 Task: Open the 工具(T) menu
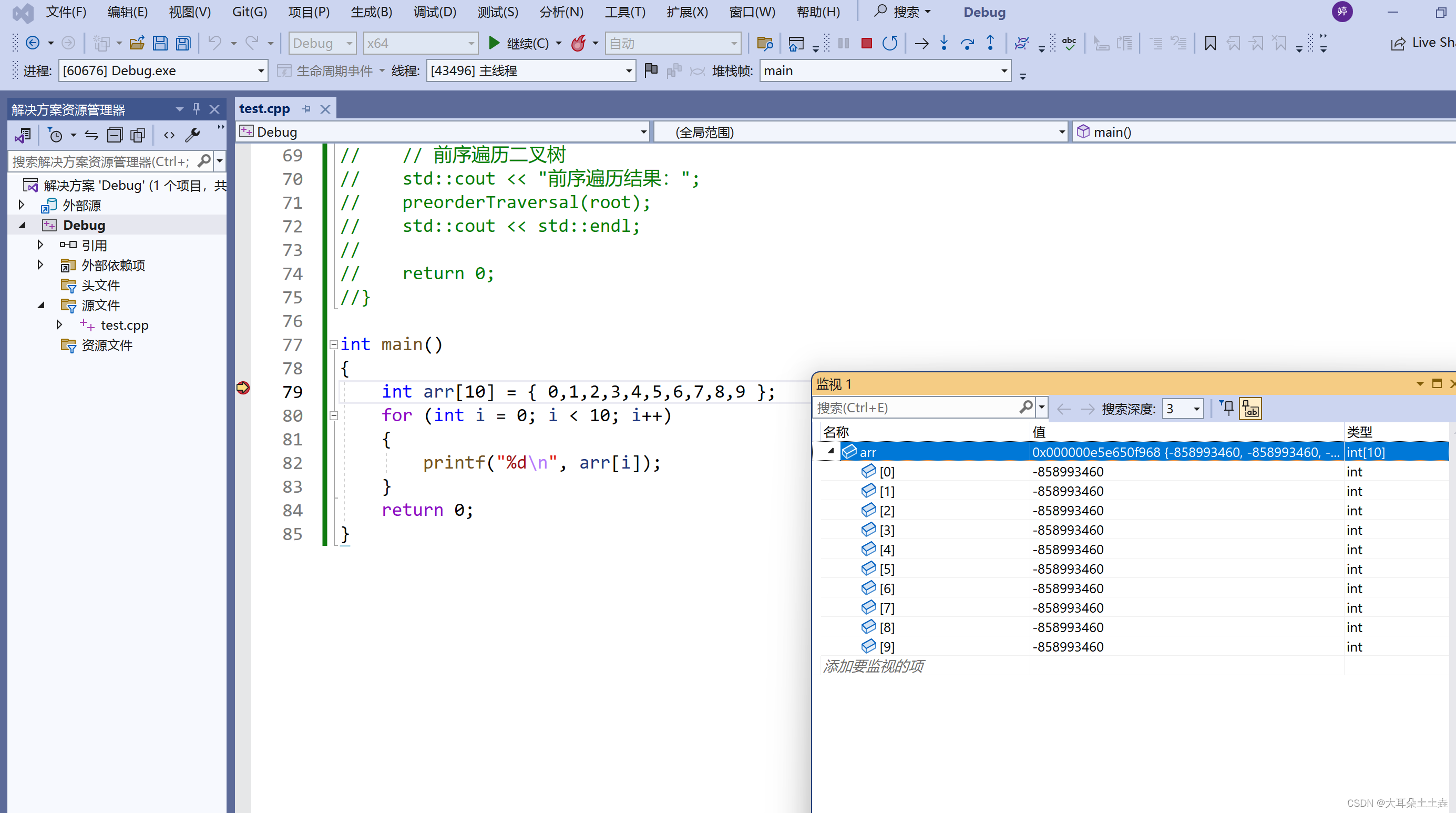coord(624,12)
